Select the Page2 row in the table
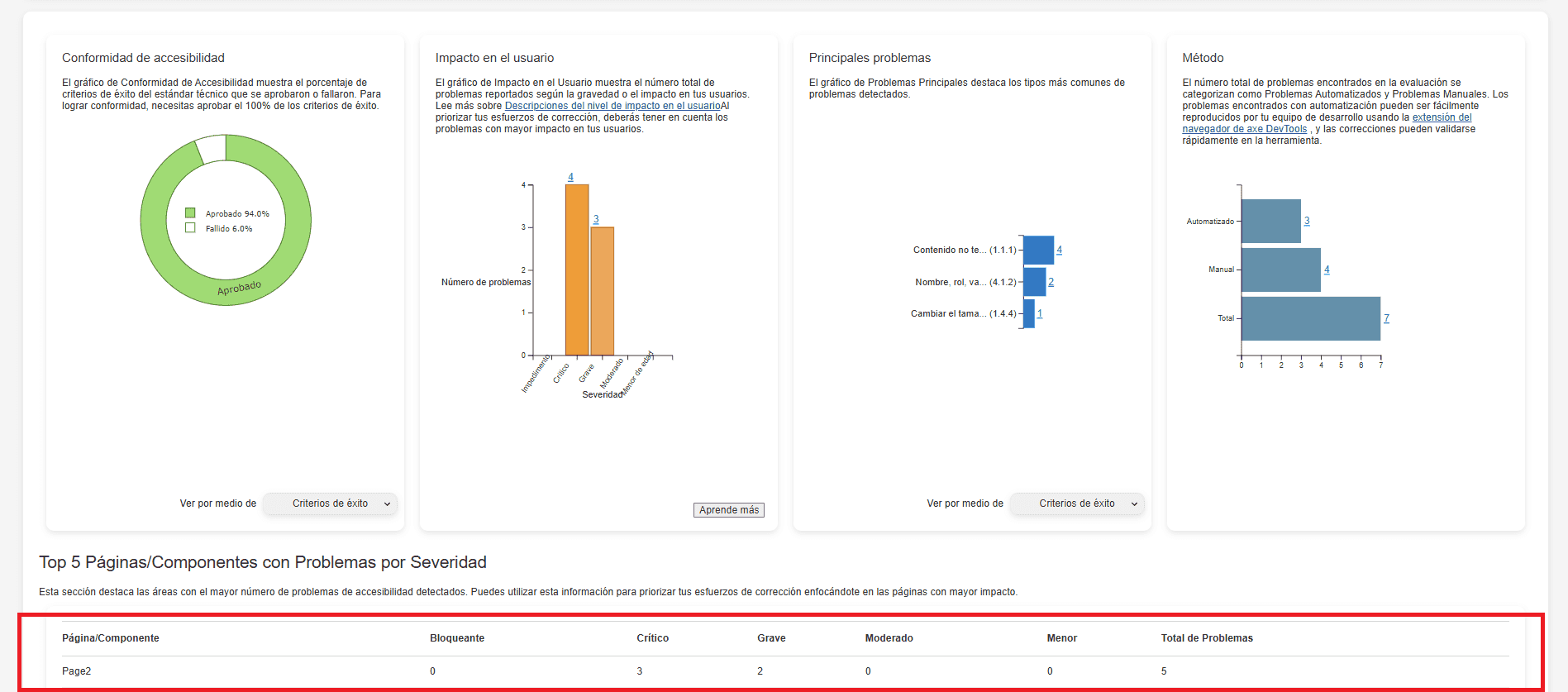This screenshot has height=692, width=1568. coord(76,671)
